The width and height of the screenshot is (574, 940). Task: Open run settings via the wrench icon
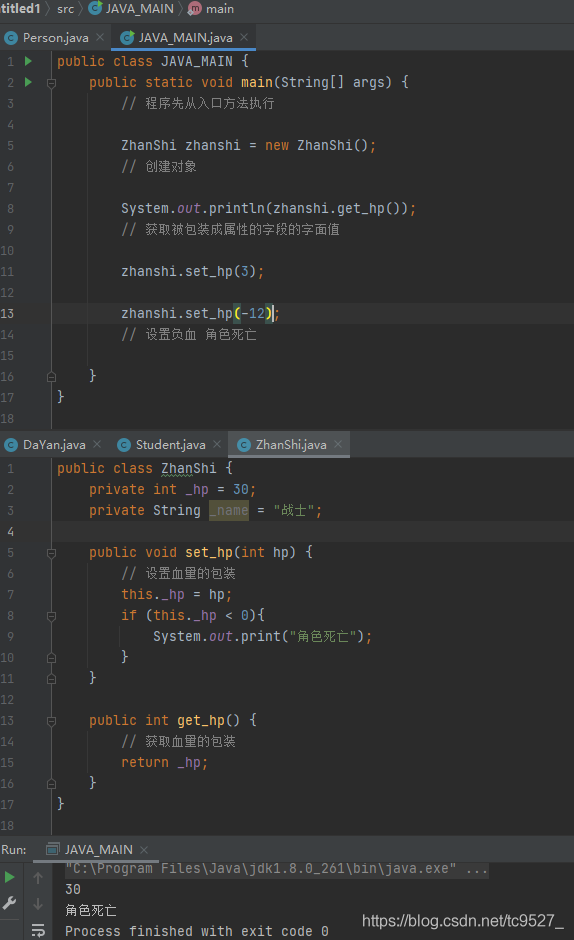(x=10, y=903)
